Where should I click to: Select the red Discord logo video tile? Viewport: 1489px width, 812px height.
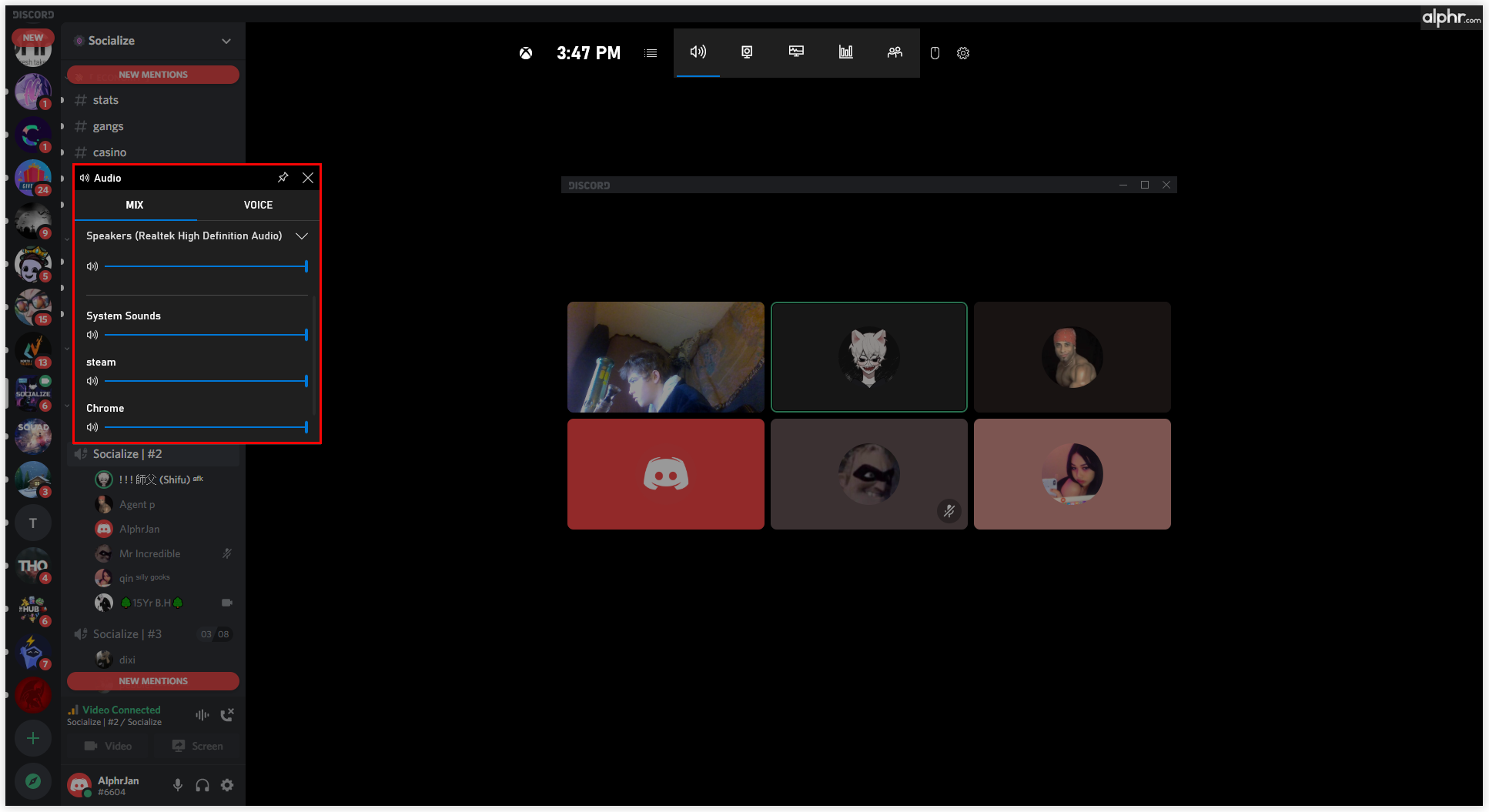click(x=666, y=474)
